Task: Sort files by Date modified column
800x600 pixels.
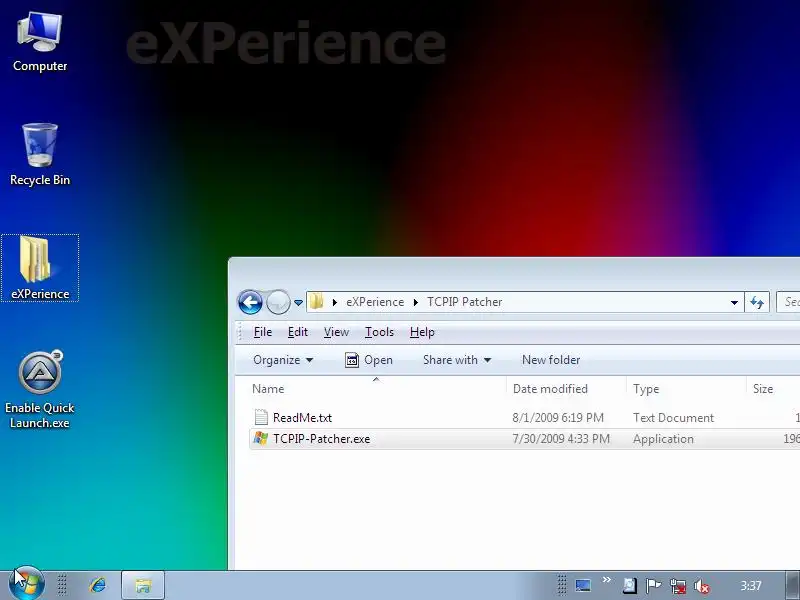Action: click(566, 389)
